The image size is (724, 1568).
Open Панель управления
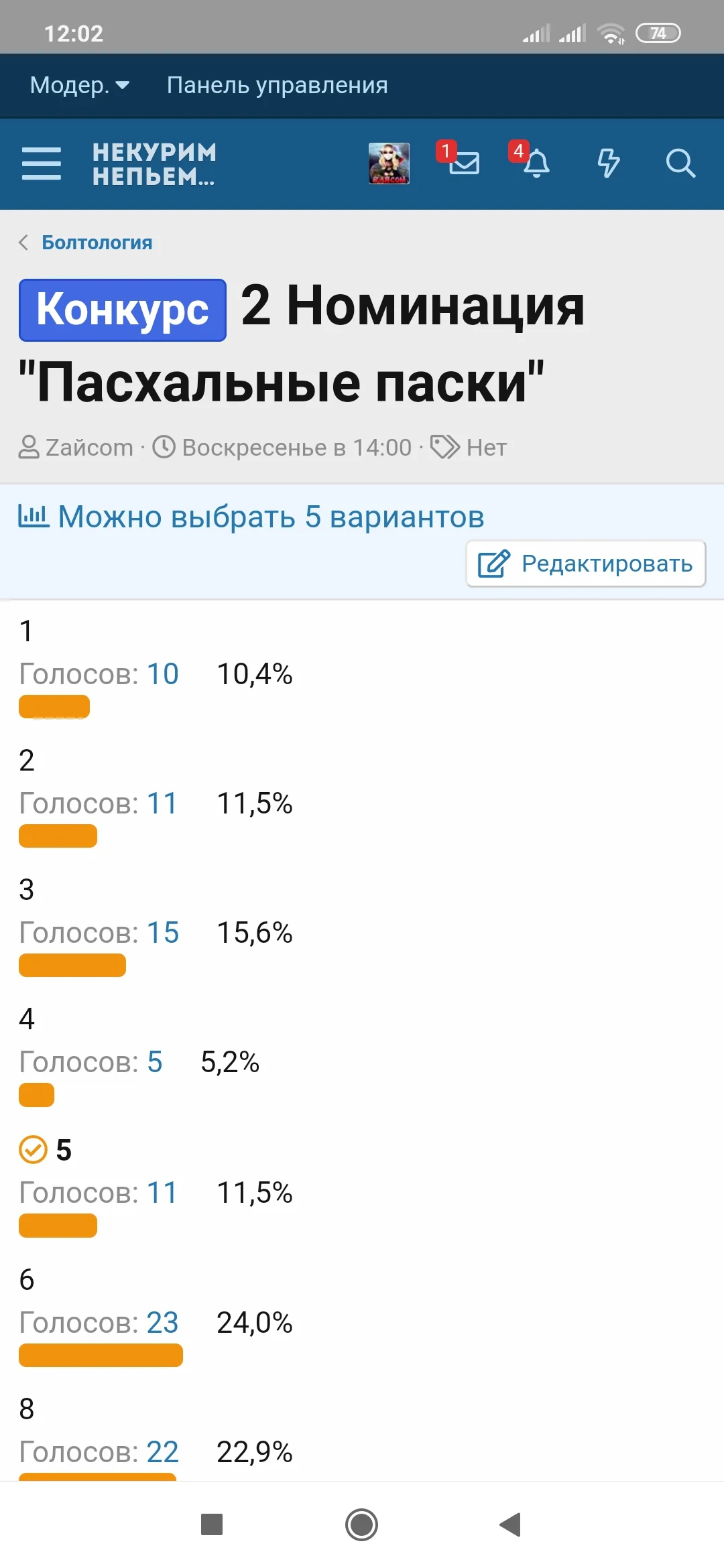[x=276, y=85]
